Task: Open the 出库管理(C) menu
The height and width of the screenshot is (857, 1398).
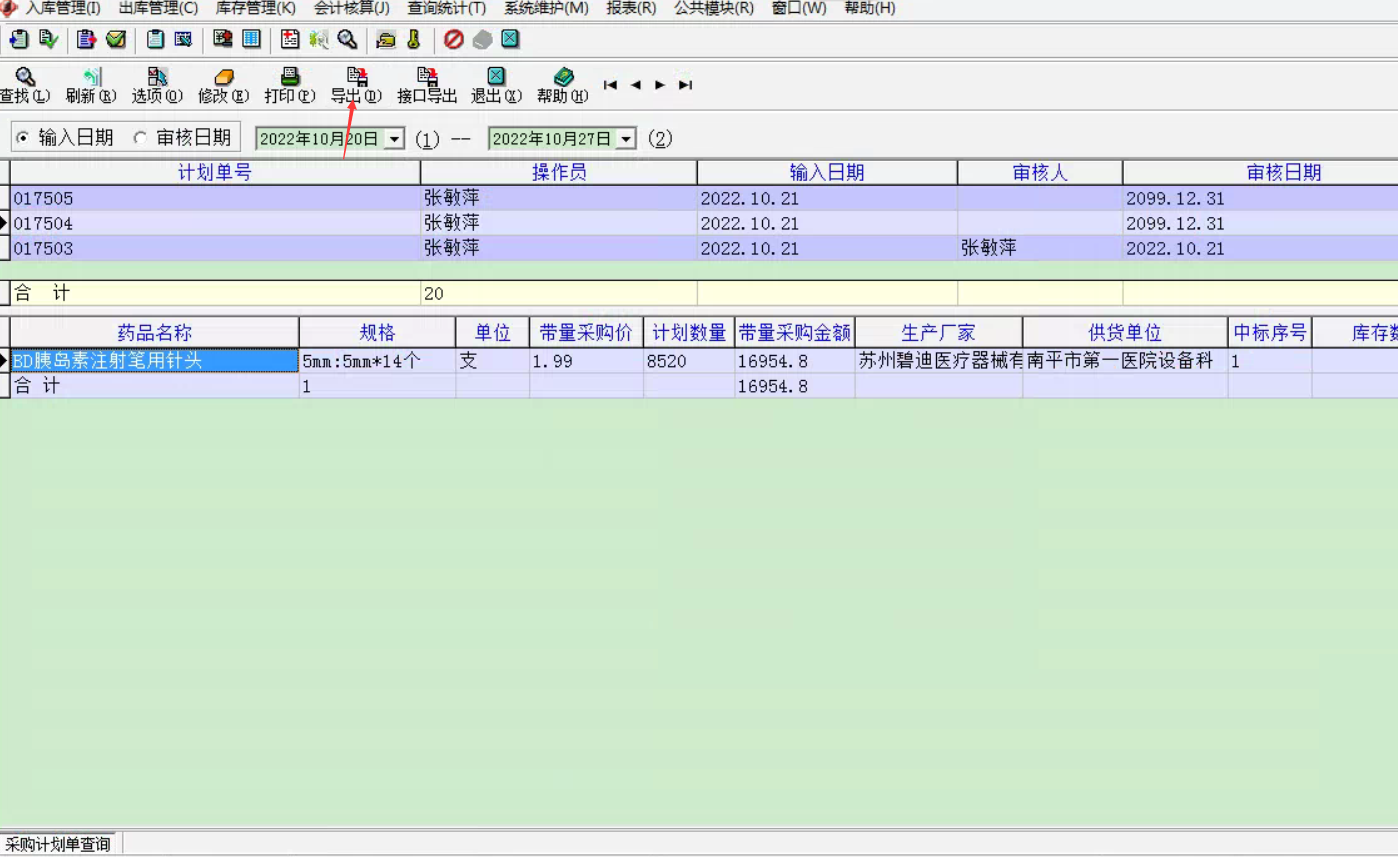Action: 158,8
